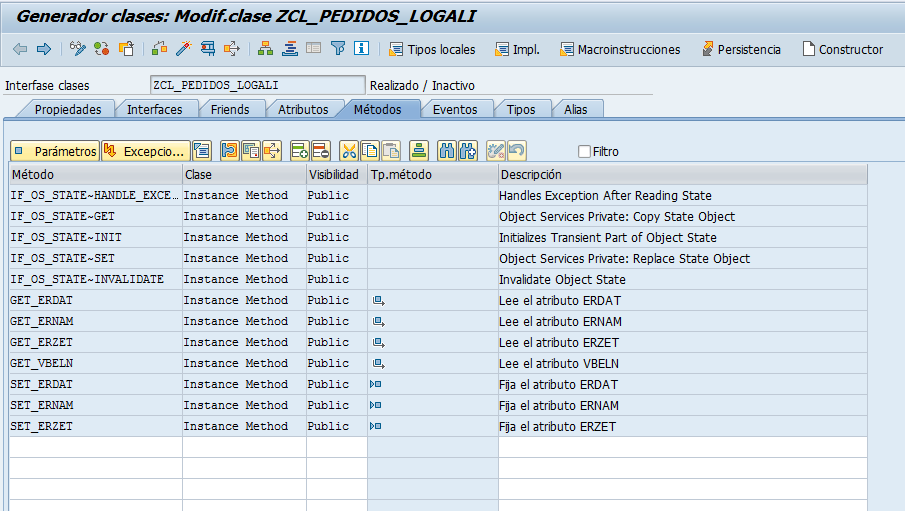The width and height of the screenshot is (905, 511).
Task: Click the Excepcio... button
Action: click(x=145, y=151)
